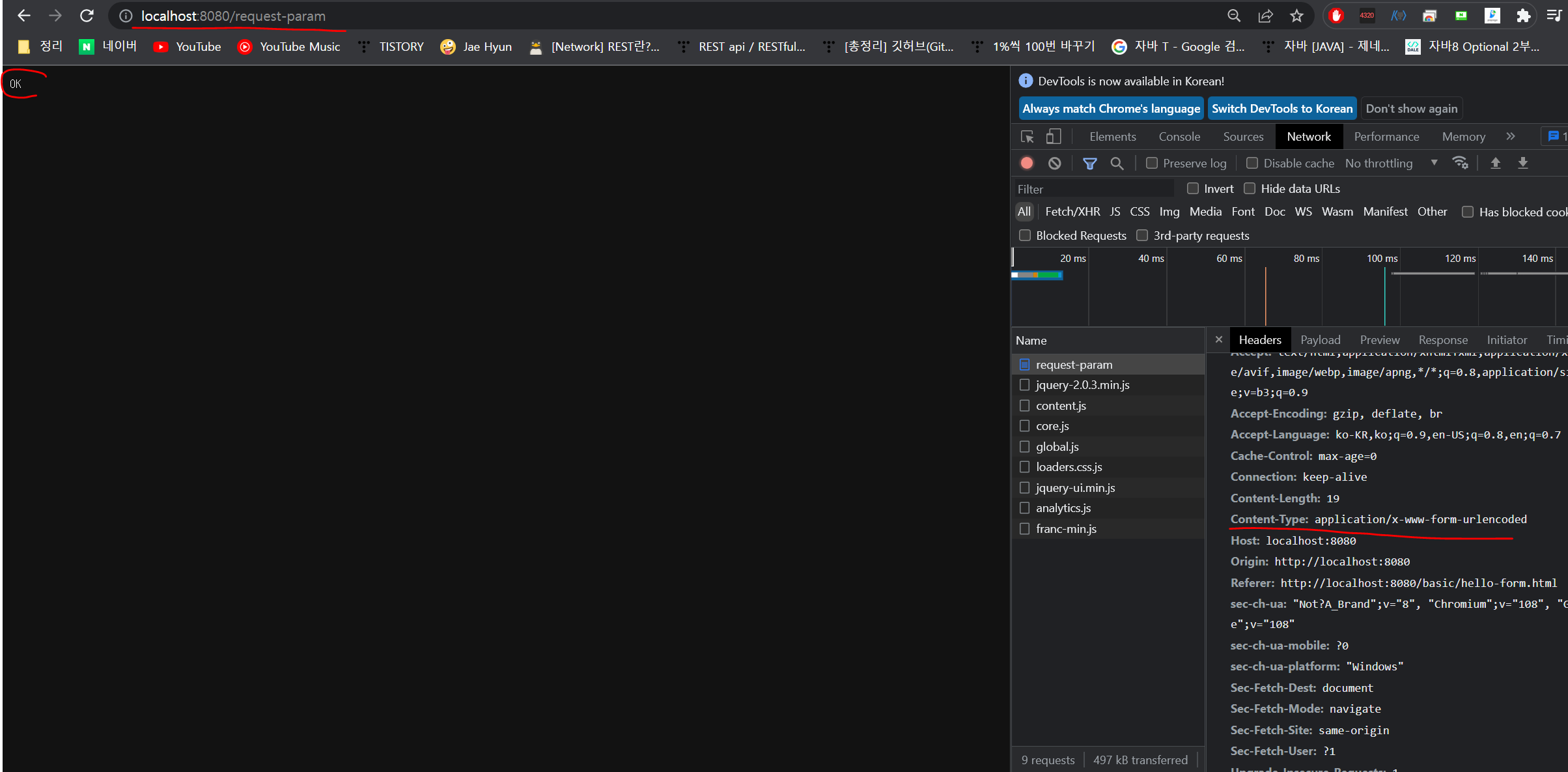1568x772 pixels.
Task: Check the Disable cache option
Action: point(1252,164)
